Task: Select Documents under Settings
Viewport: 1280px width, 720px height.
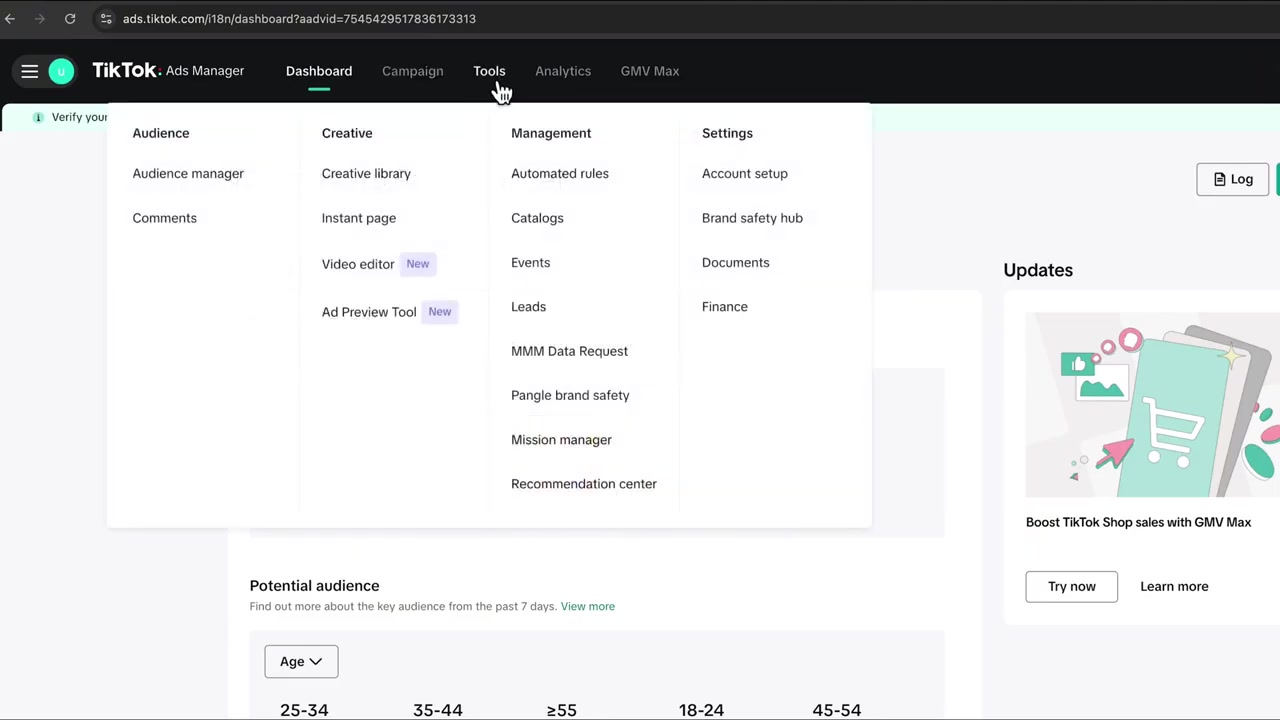Action: (x=735, y=262)
